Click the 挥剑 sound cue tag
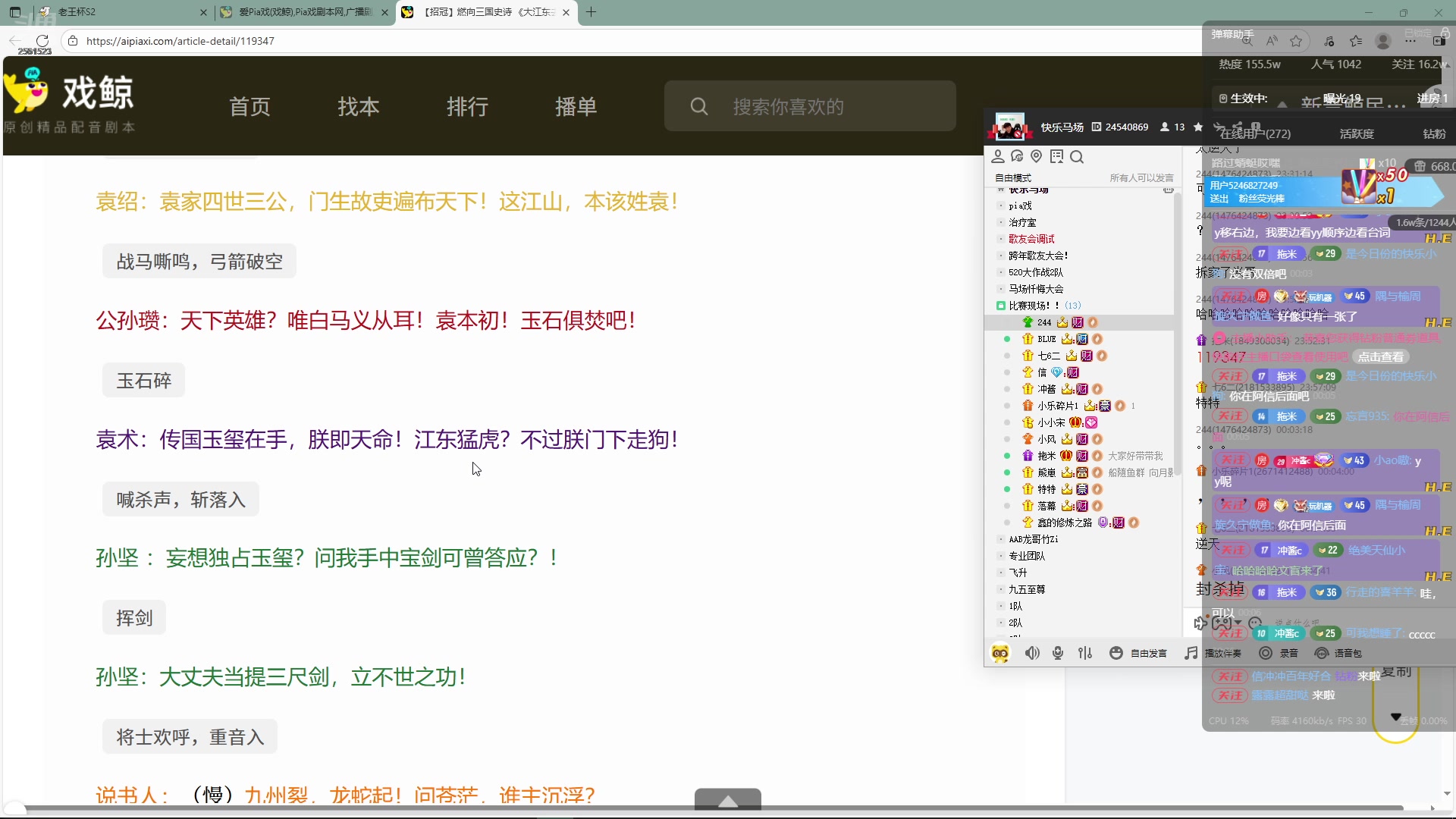The image size is (1456, 819). click(x=134, y=618)
